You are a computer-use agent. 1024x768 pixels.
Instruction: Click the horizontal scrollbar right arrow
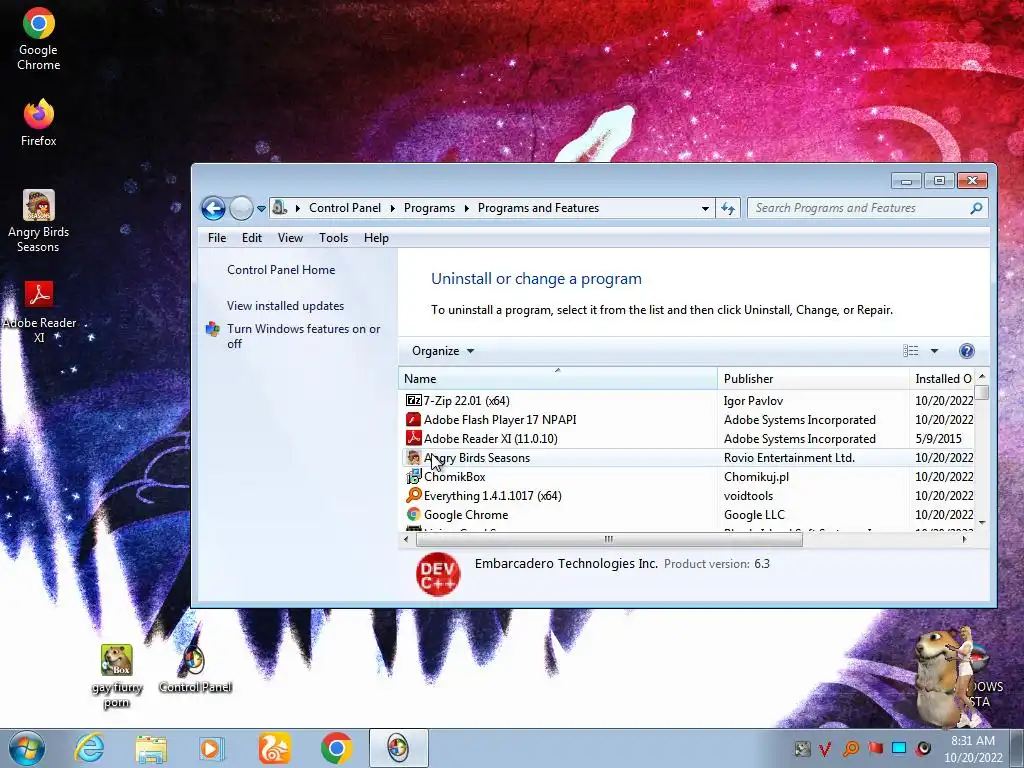click(x=964, y=539)
